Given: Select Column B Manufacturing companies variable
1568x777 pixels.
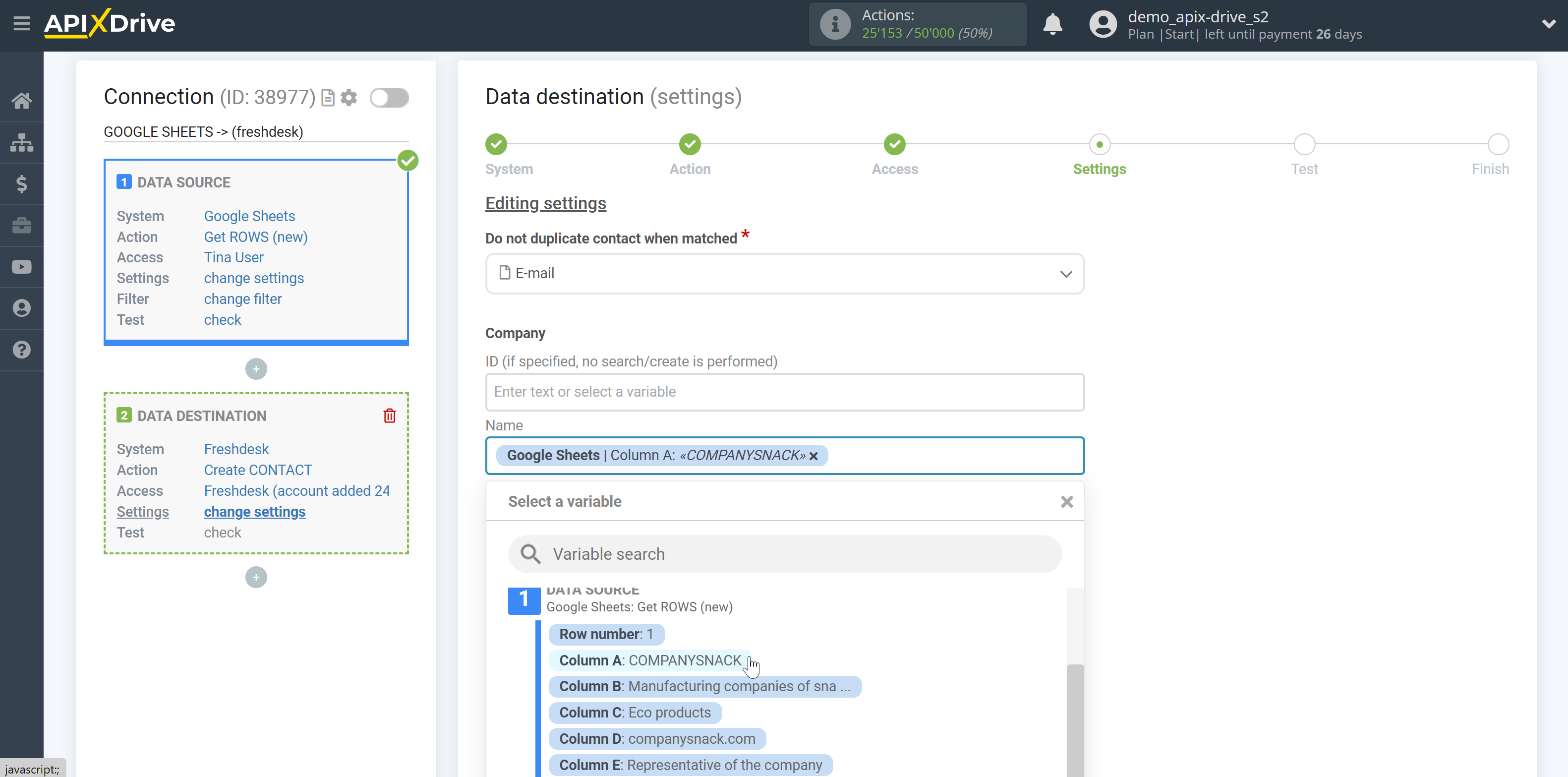Looking at the screenshot, I should [x=705, y=686].
